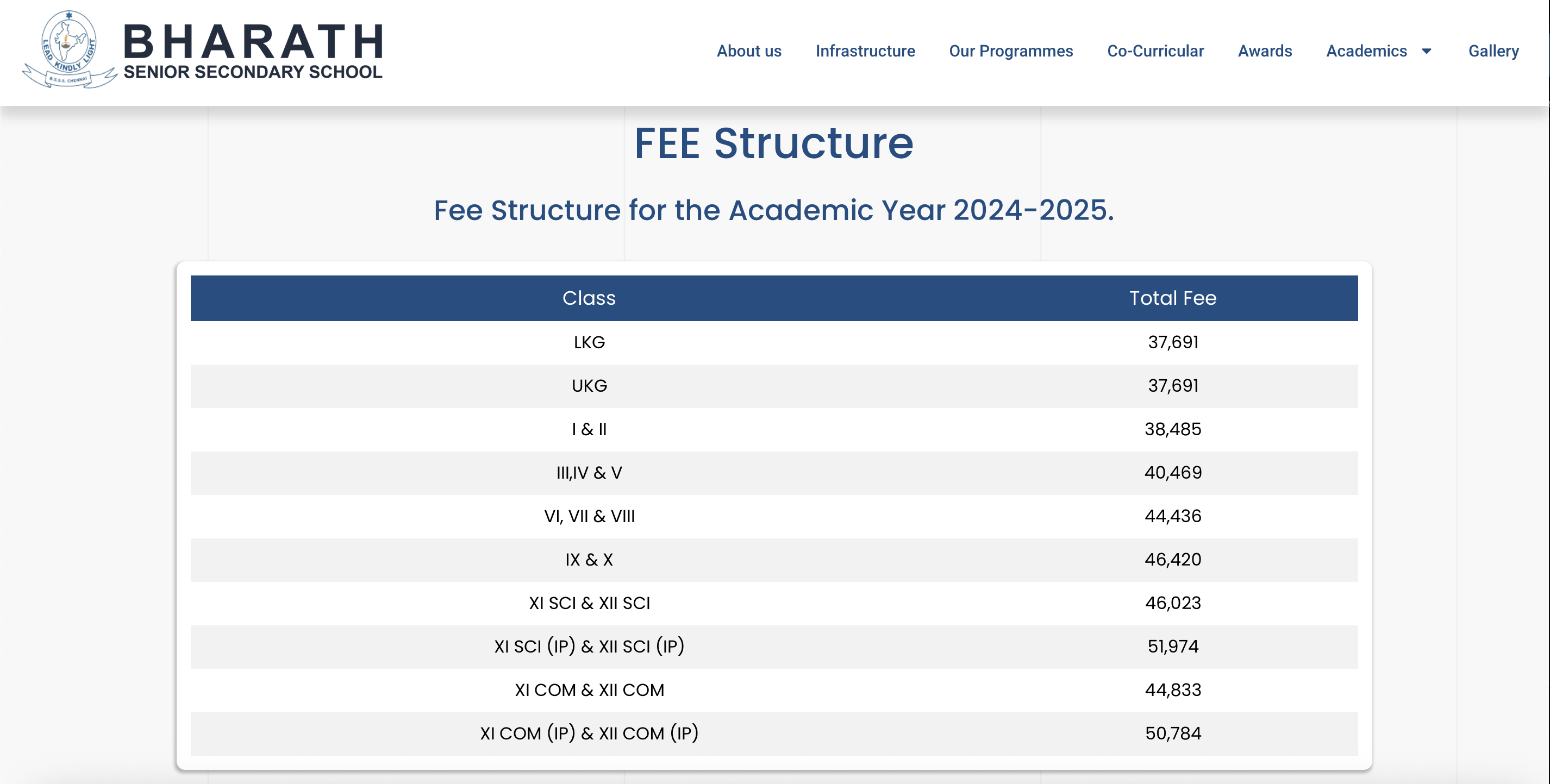Click the Bharath school crest logo

pyautogui.click(x=68, y=49)
